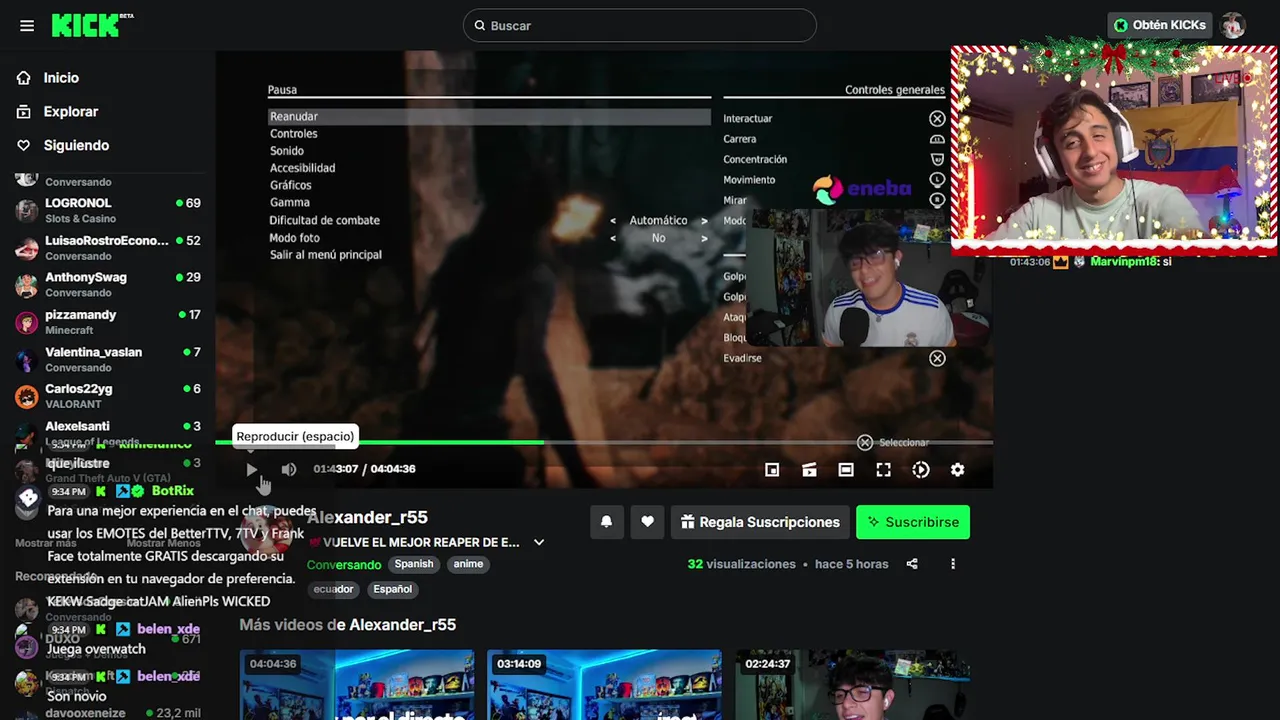Open the 04:04:36 video thumbnail

(x=357, y=685)
